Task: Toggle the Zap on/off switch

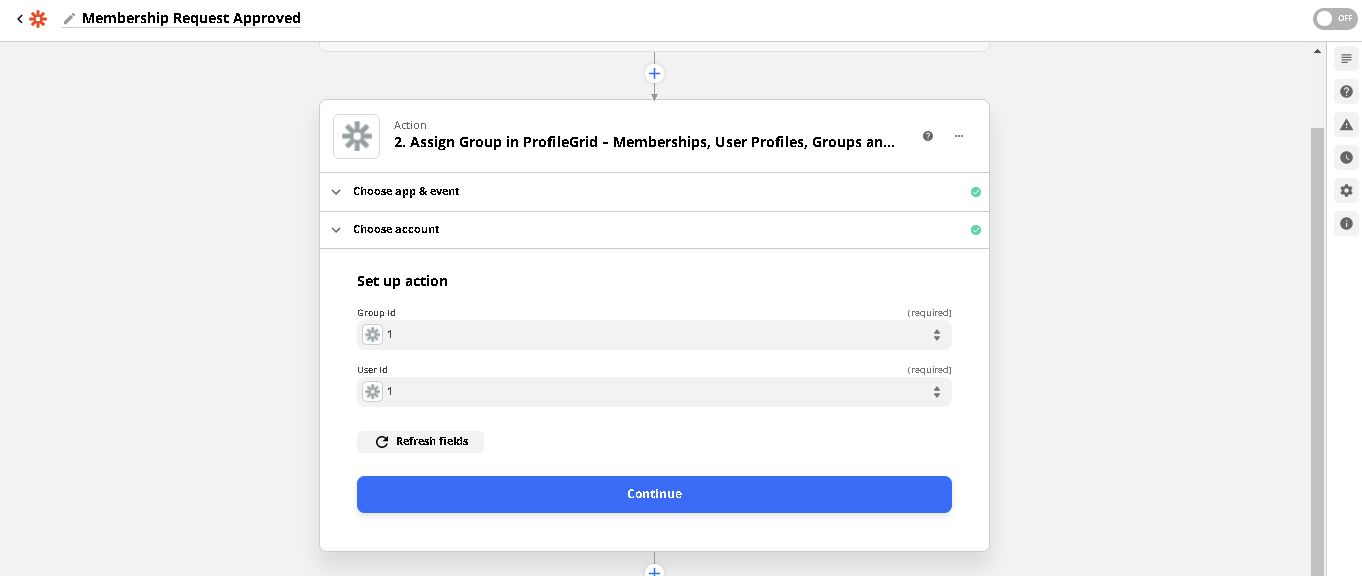Action: [1334, 19]
